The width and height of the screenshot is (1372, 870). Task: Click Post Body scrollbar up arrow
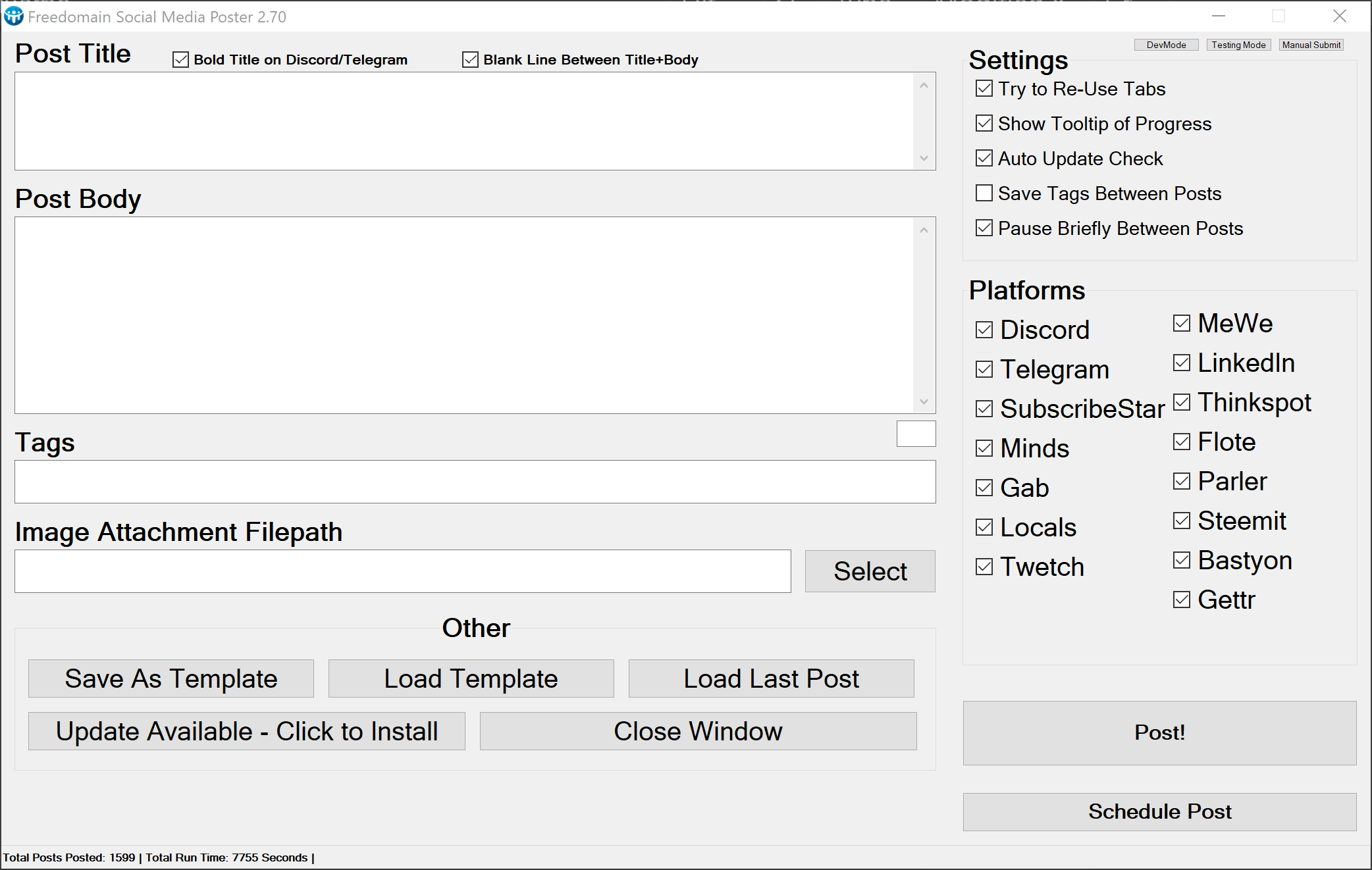[924, 230]
